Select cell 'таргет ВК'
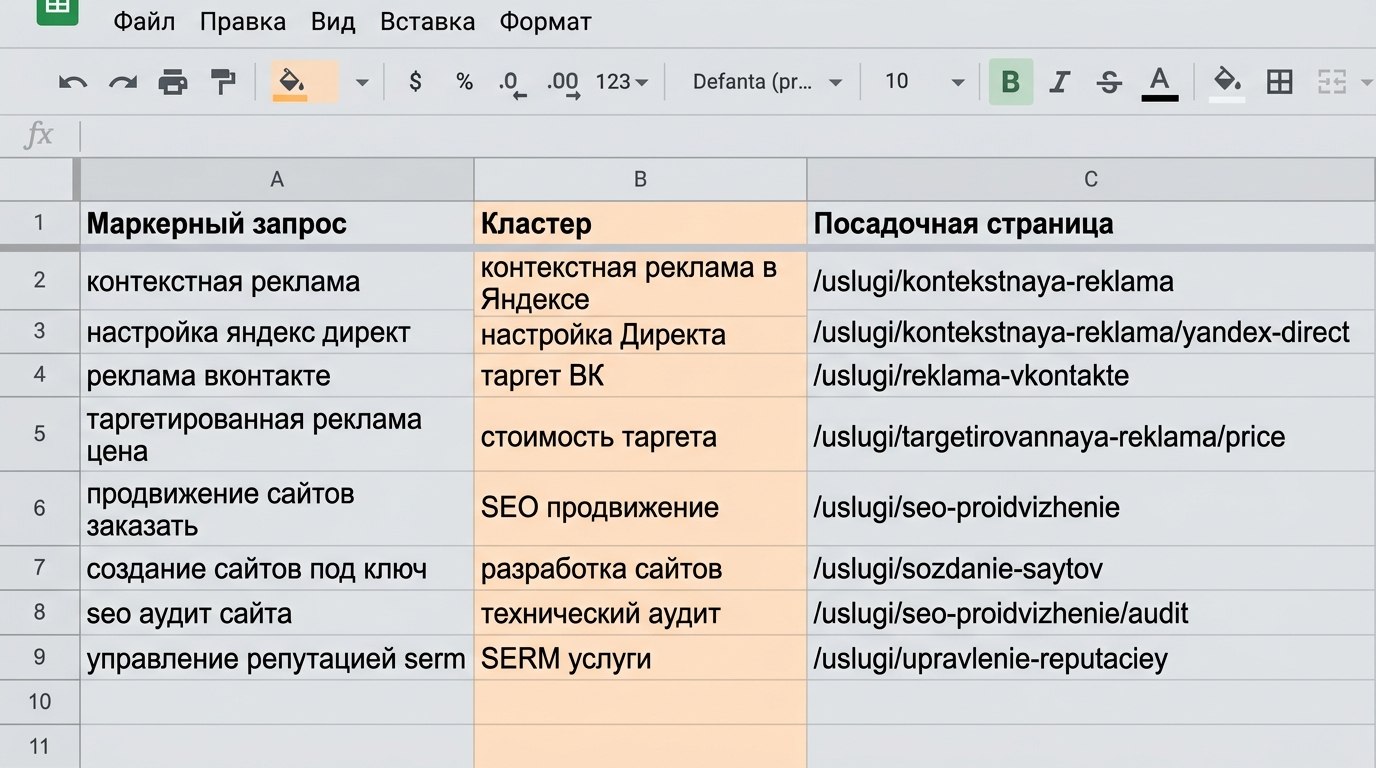The height and width of the screenshot is (768, 1376). [x=640, y=376]
